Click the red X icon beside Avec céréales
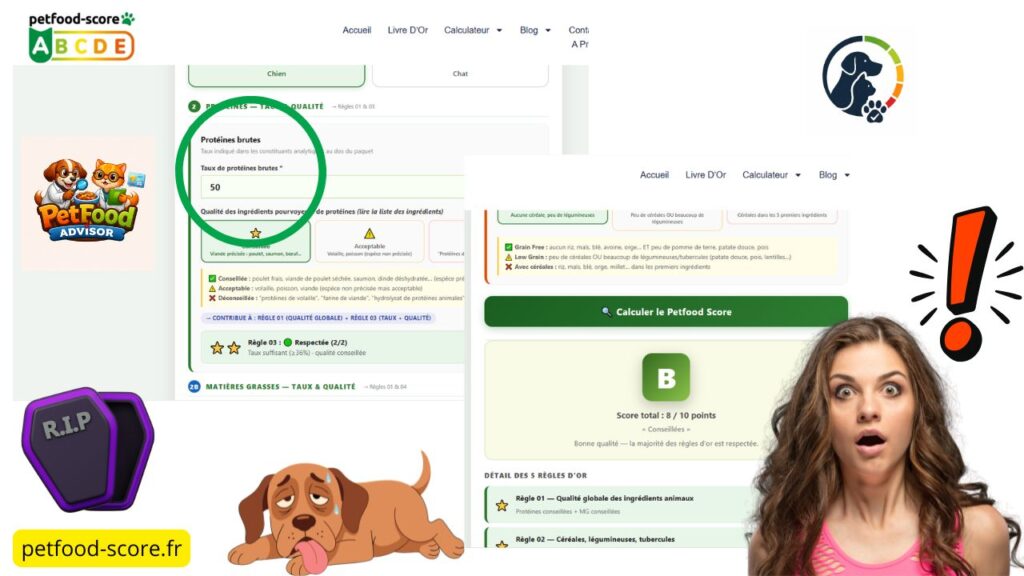Screen dimensions: 1024x576 tap(509, 266)
